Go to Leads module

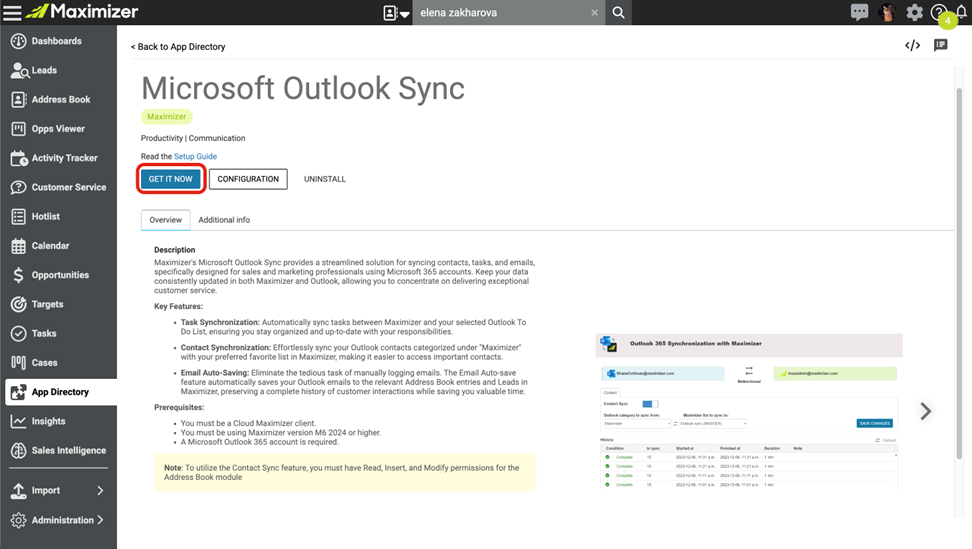(58, 71)
